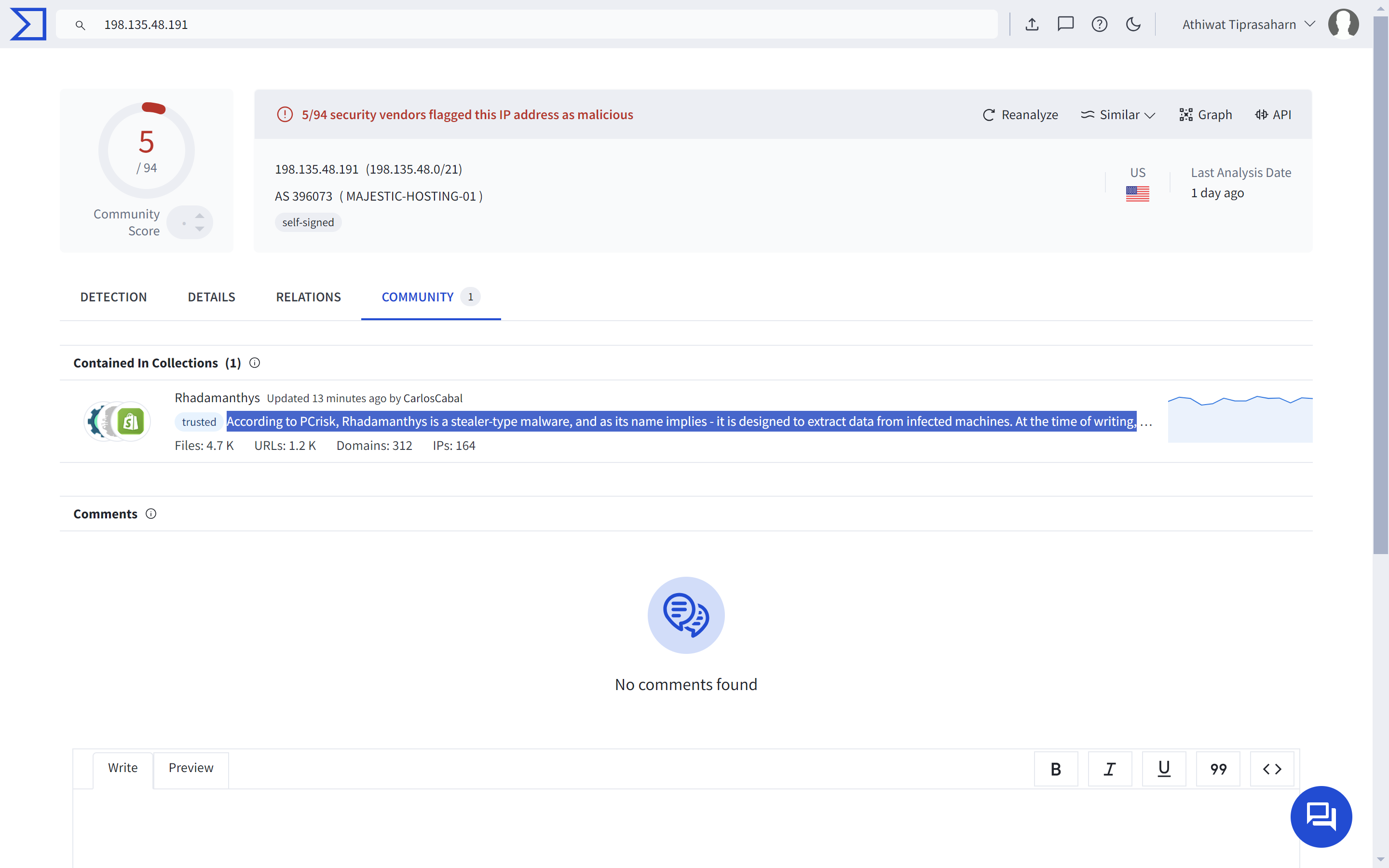
Task: Click the user avatar picture
Action: (x=1343, y=24)
